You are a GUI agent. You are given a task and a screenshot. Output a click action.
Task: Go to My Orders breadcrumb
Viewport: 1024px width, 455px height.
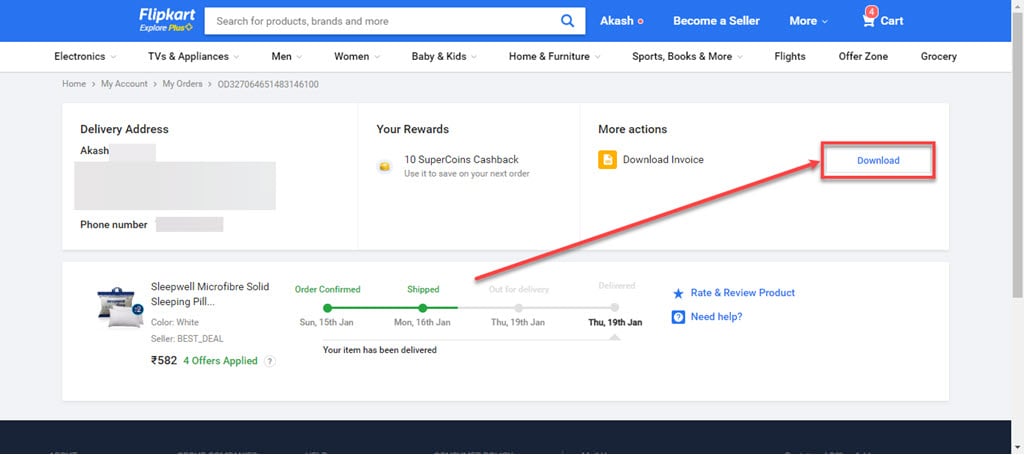[x=182, y=84]
